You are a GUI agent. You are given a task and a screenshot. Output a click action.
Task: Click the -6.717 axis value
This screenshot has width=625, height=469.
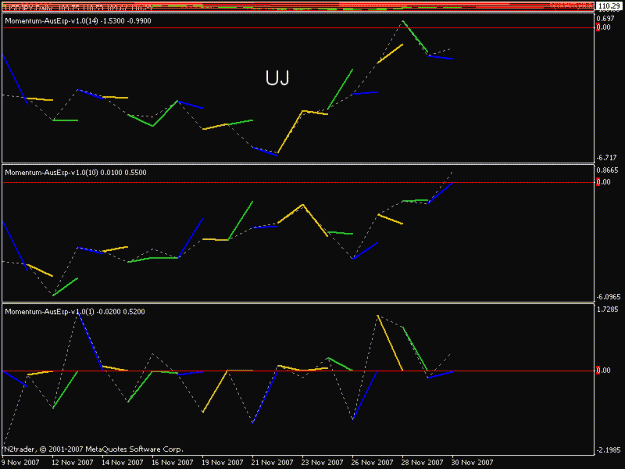coord(606,158)
